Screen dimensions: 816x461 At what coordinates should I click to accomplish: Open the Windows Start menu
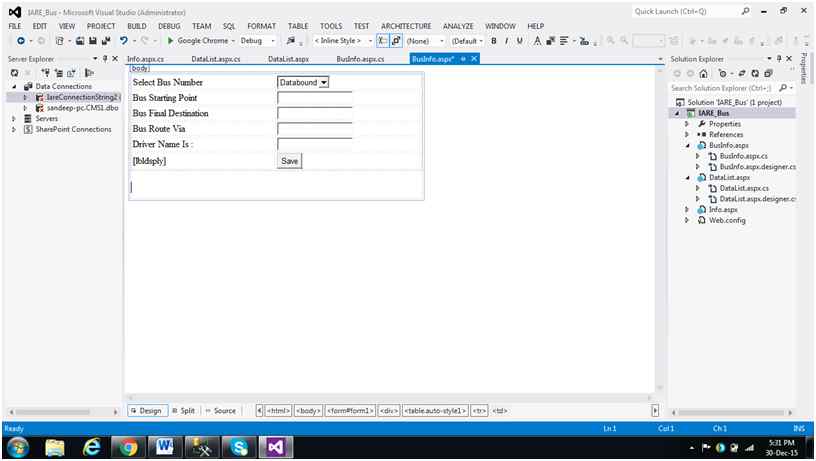click(18, 447)
